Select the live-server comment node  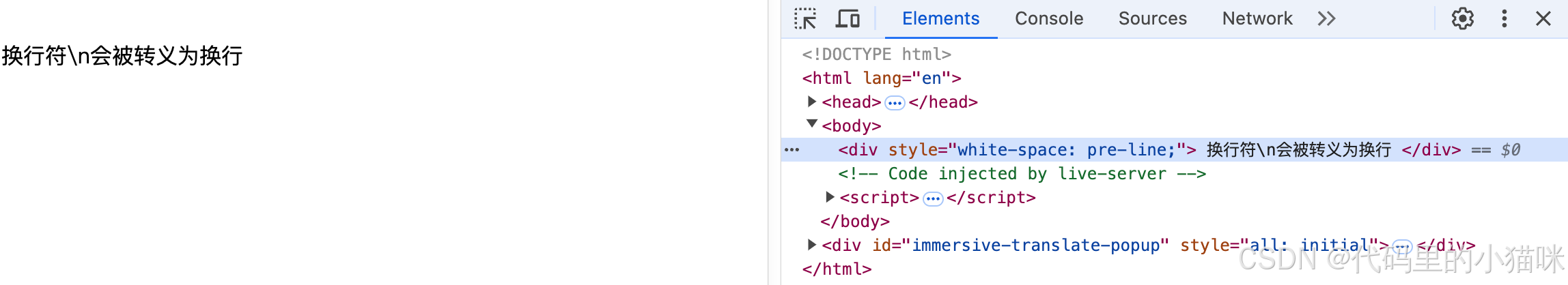click(x=1022, y=173)
